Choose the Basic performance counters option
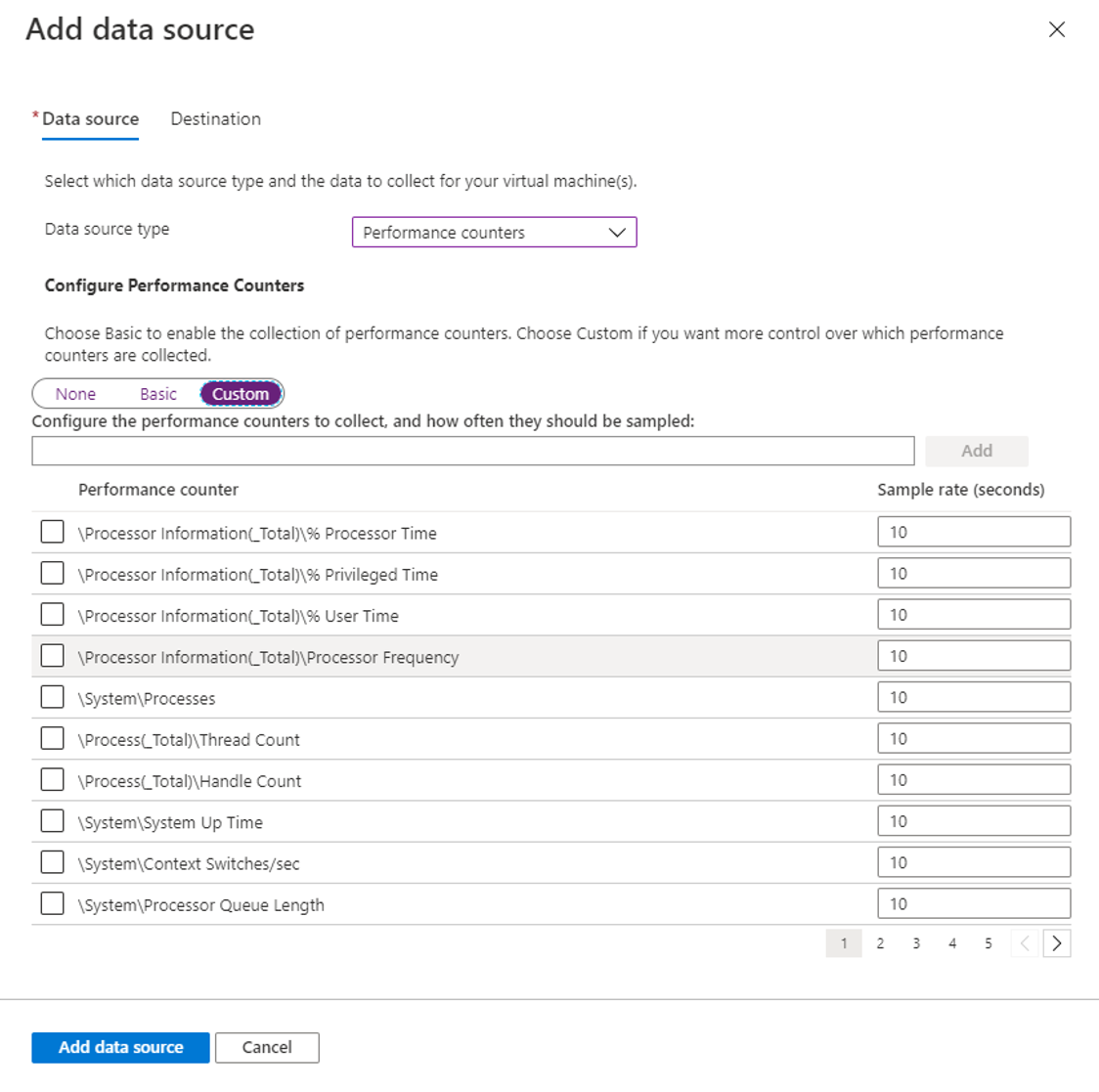 click(158, 394)
